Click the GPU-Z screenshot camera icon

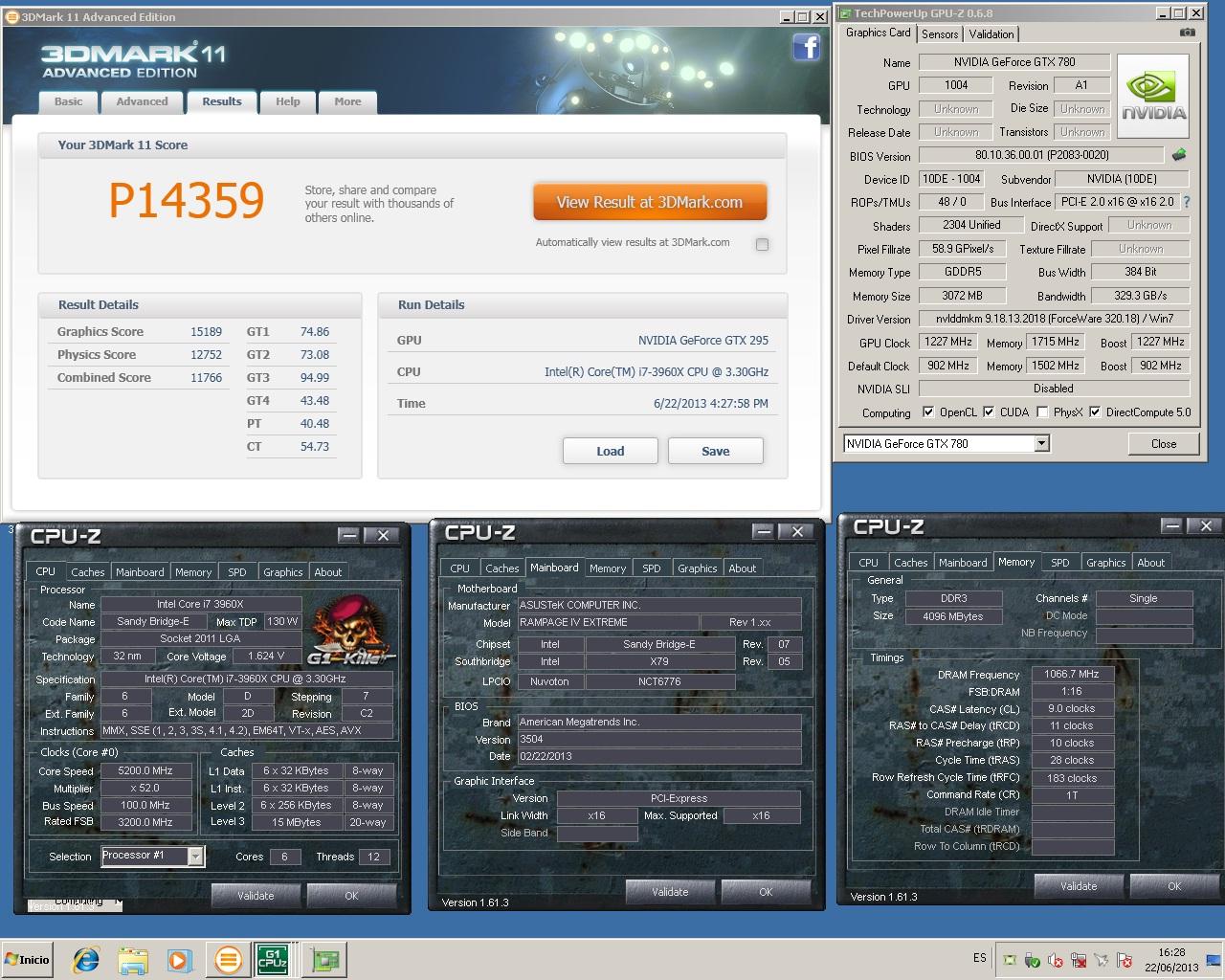point(1187,33)
